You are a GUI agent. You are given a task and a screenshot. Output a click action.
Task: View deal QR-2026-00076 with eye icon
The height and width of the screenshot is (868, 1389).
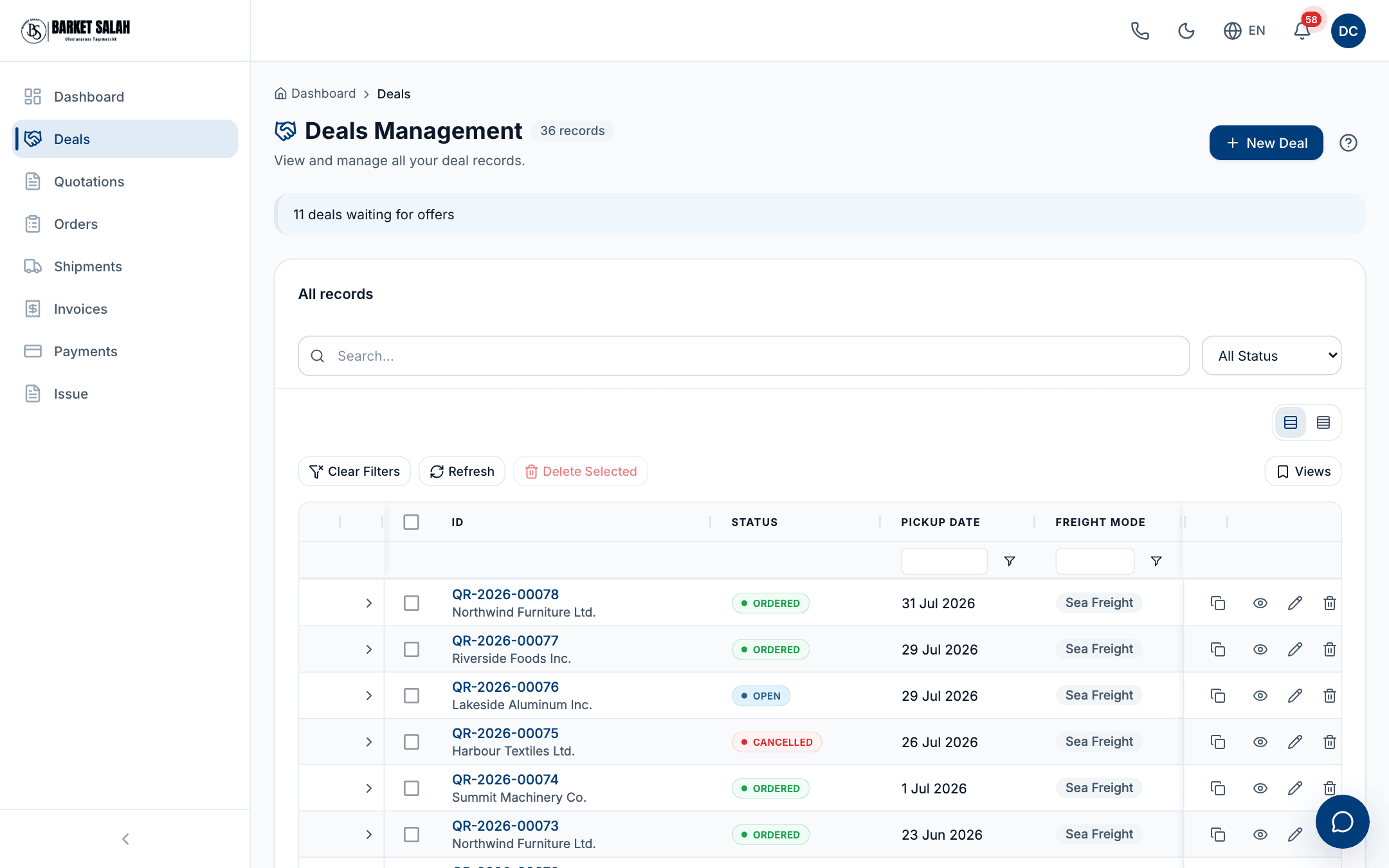coord(1260,696)
